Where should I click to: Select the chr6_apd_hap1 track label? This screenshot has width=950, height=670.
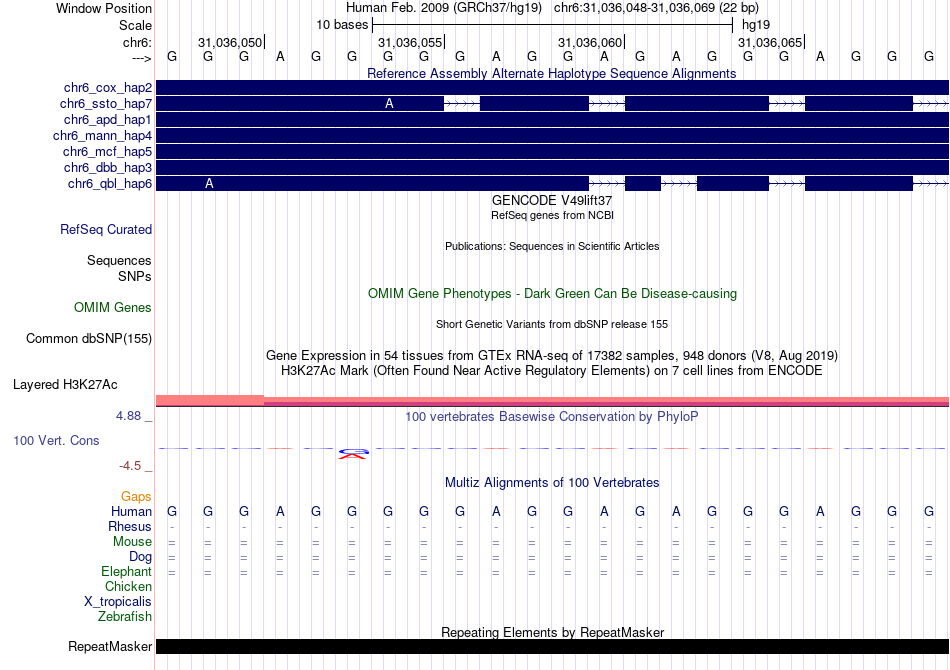108,119
